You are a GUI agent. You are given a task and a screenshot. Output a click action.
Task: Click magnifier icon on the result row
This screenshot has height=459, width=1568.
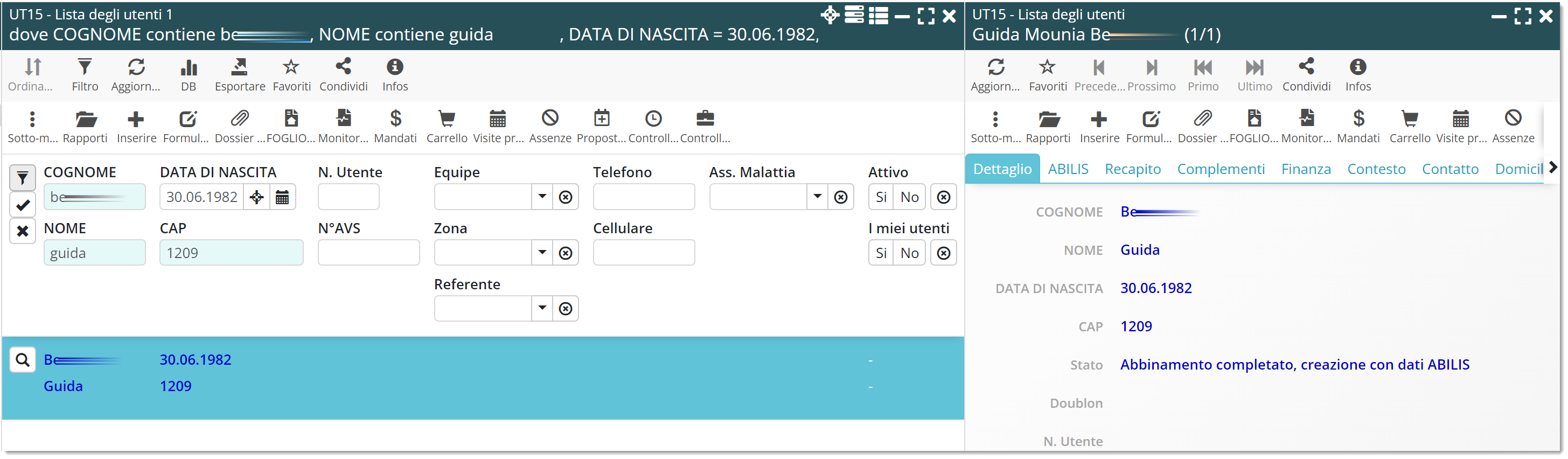23,360
